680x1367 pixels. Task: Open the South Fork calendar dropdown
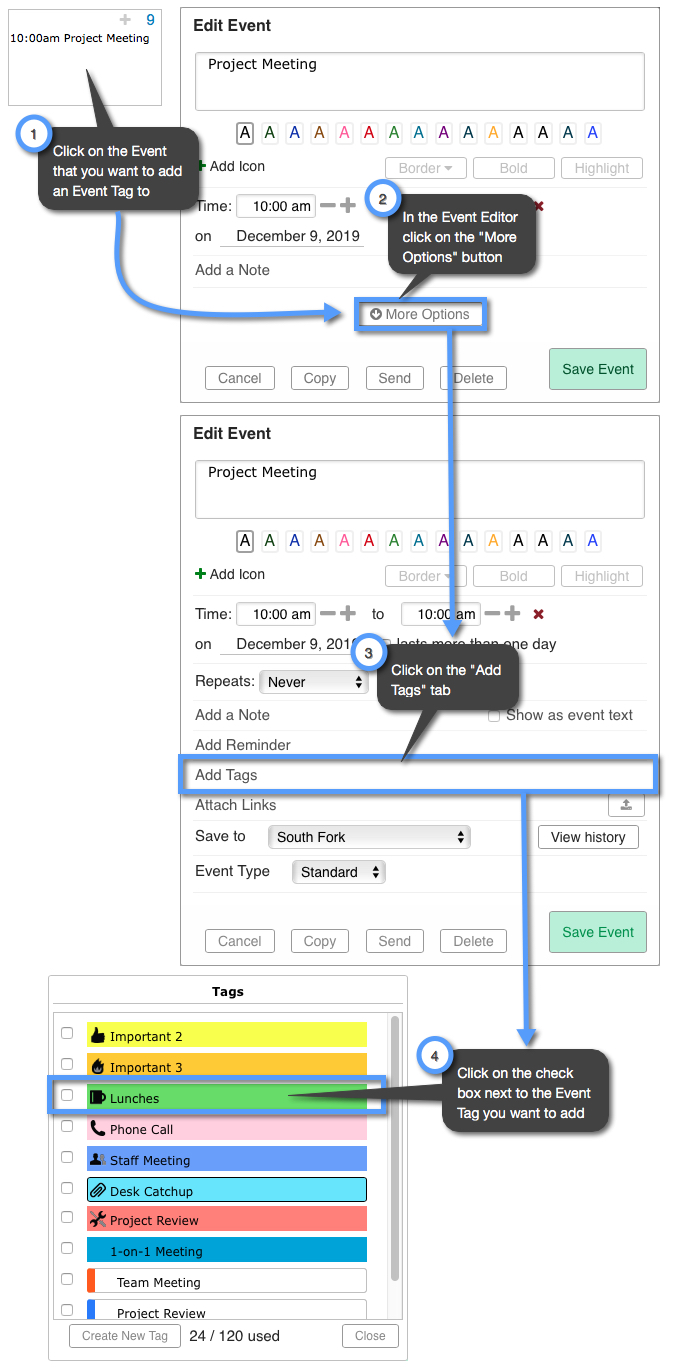pos(369,837)
